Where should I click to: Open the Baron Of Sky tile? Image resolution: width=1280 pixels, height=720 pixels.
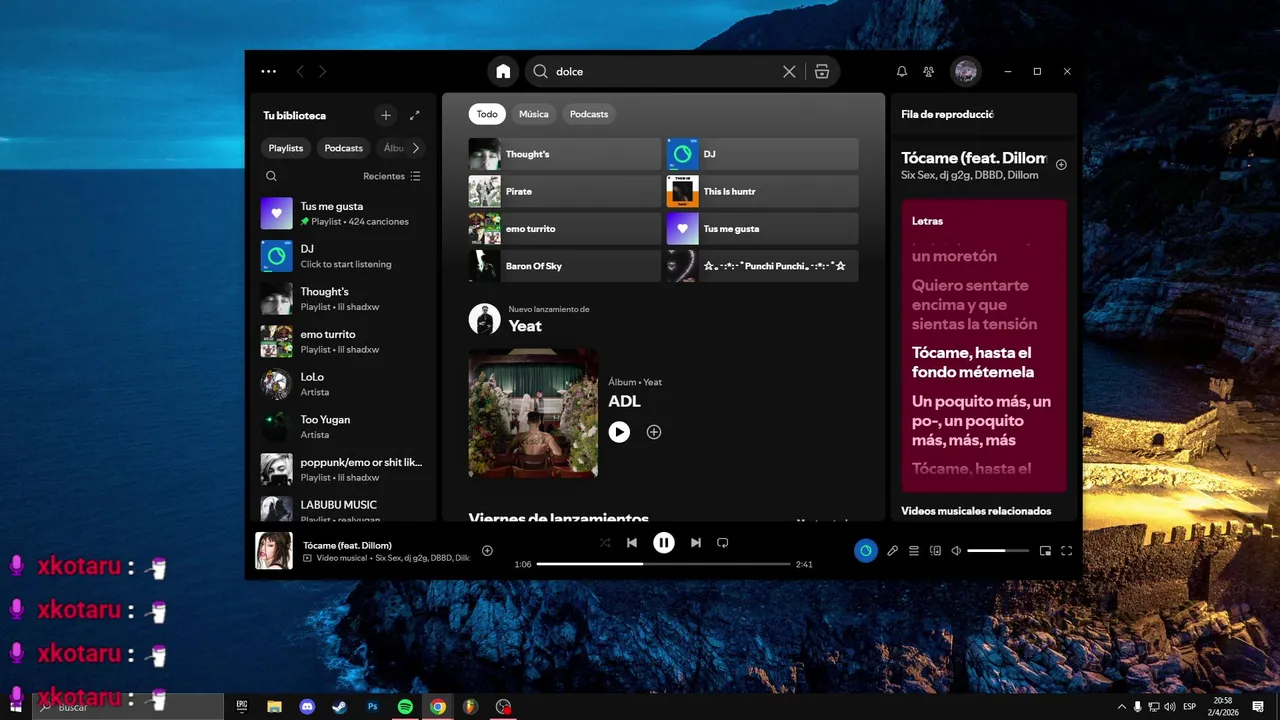click(x=565, y=266)
